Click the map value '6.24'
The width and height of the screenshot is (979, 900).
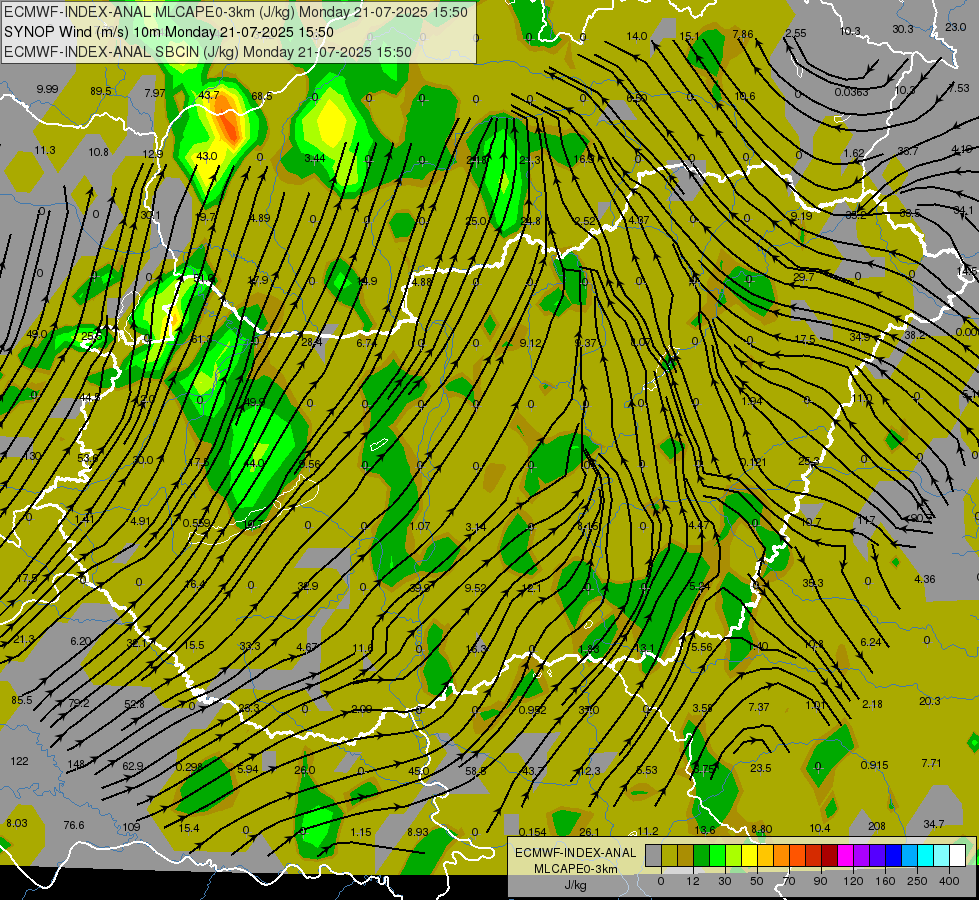tap(871, 642)
